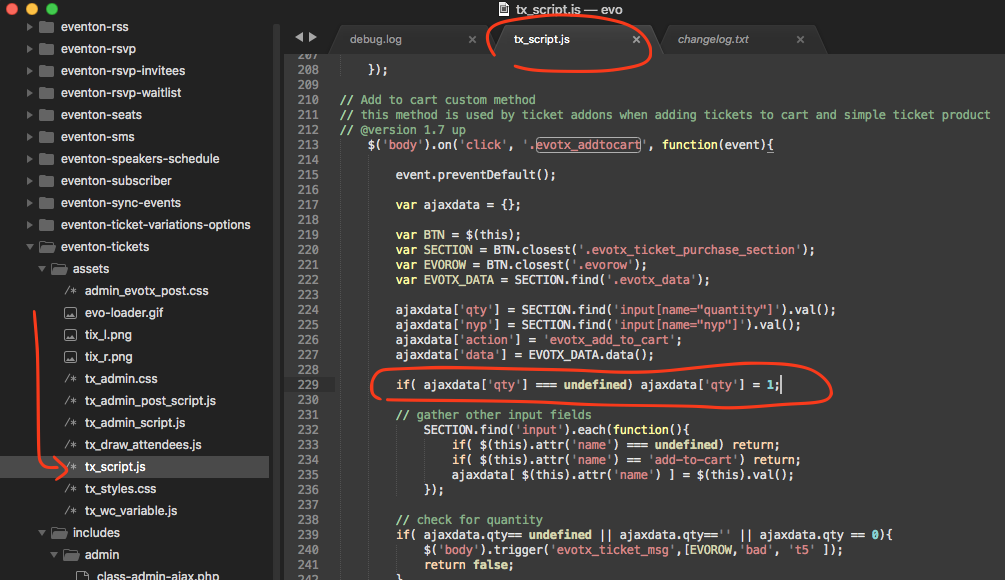Click the tix_l.png image file icon

pos(70,335)
